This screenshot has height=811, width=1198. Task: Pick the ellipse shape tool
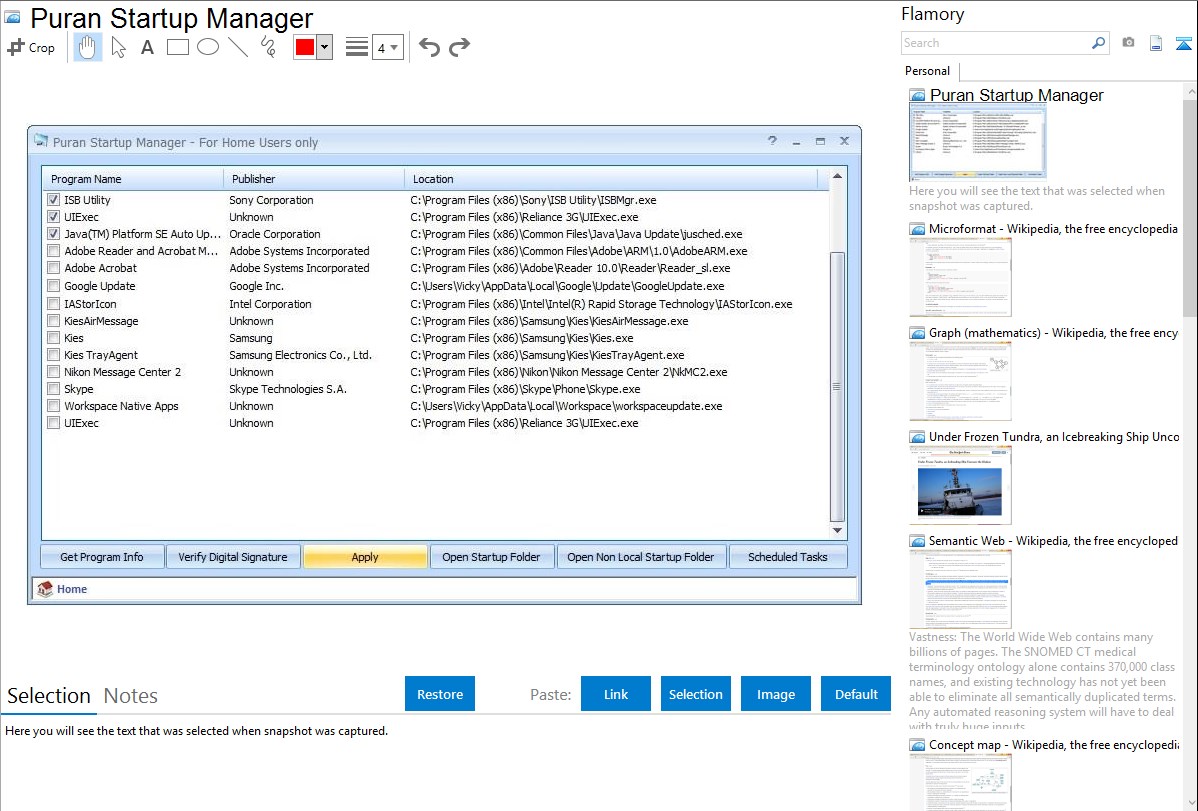[208, 47]
